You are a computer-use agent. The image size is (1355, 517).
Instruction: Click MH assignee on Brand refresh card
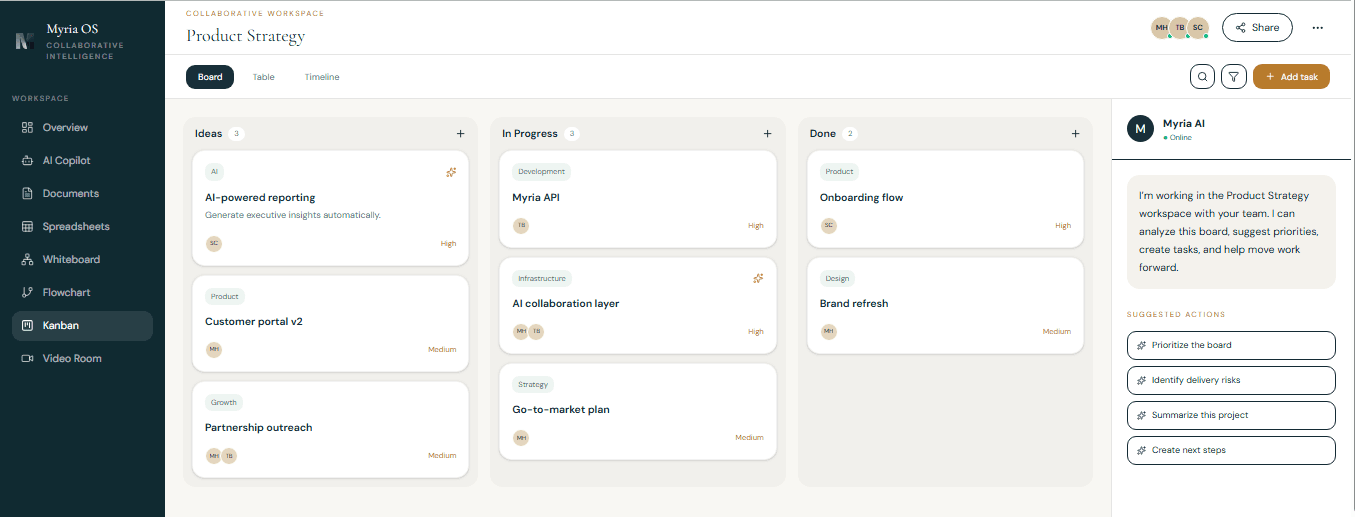(828, 332)
